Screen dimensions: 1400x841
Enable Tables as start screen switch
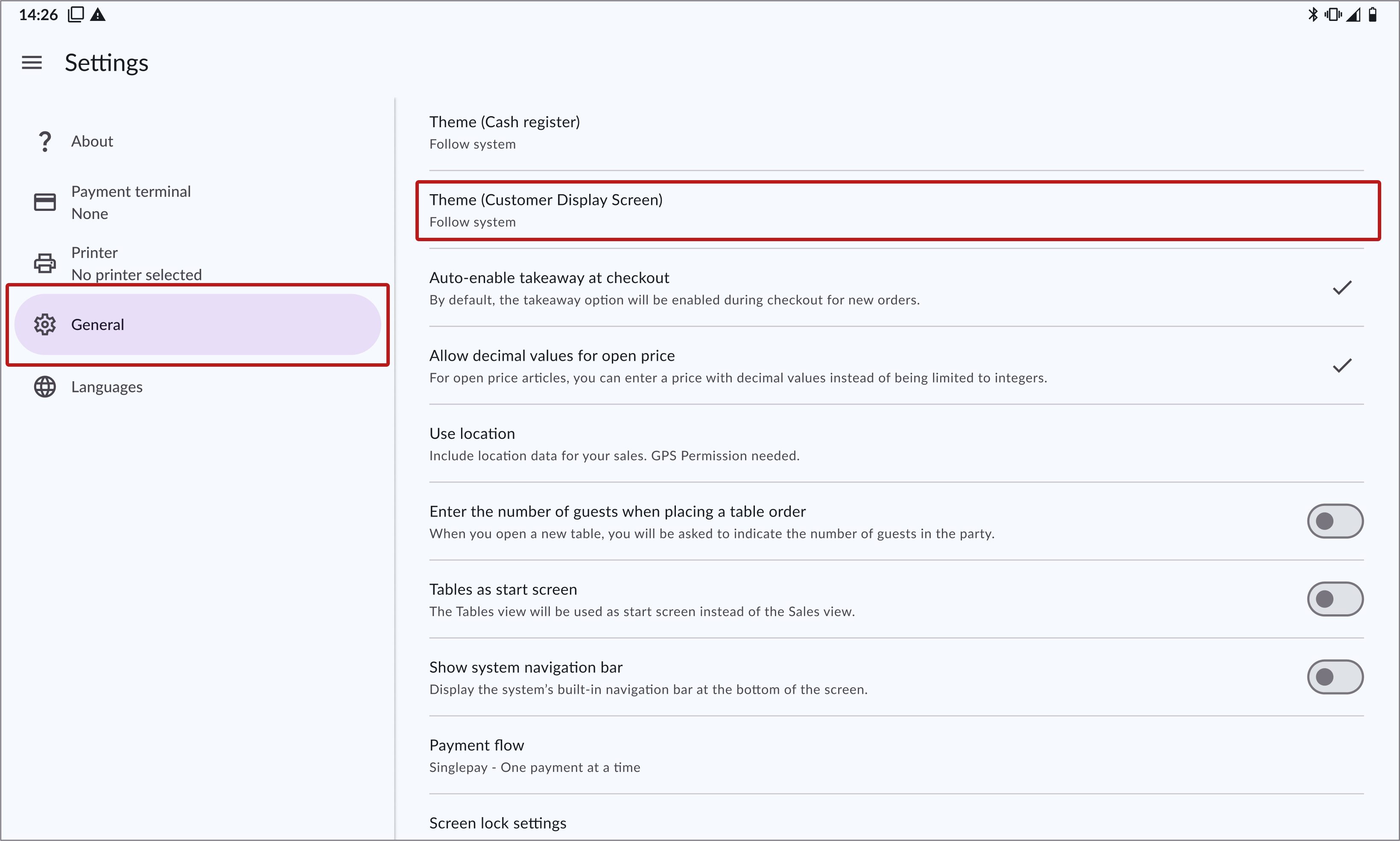click(x=1336, y=599)
